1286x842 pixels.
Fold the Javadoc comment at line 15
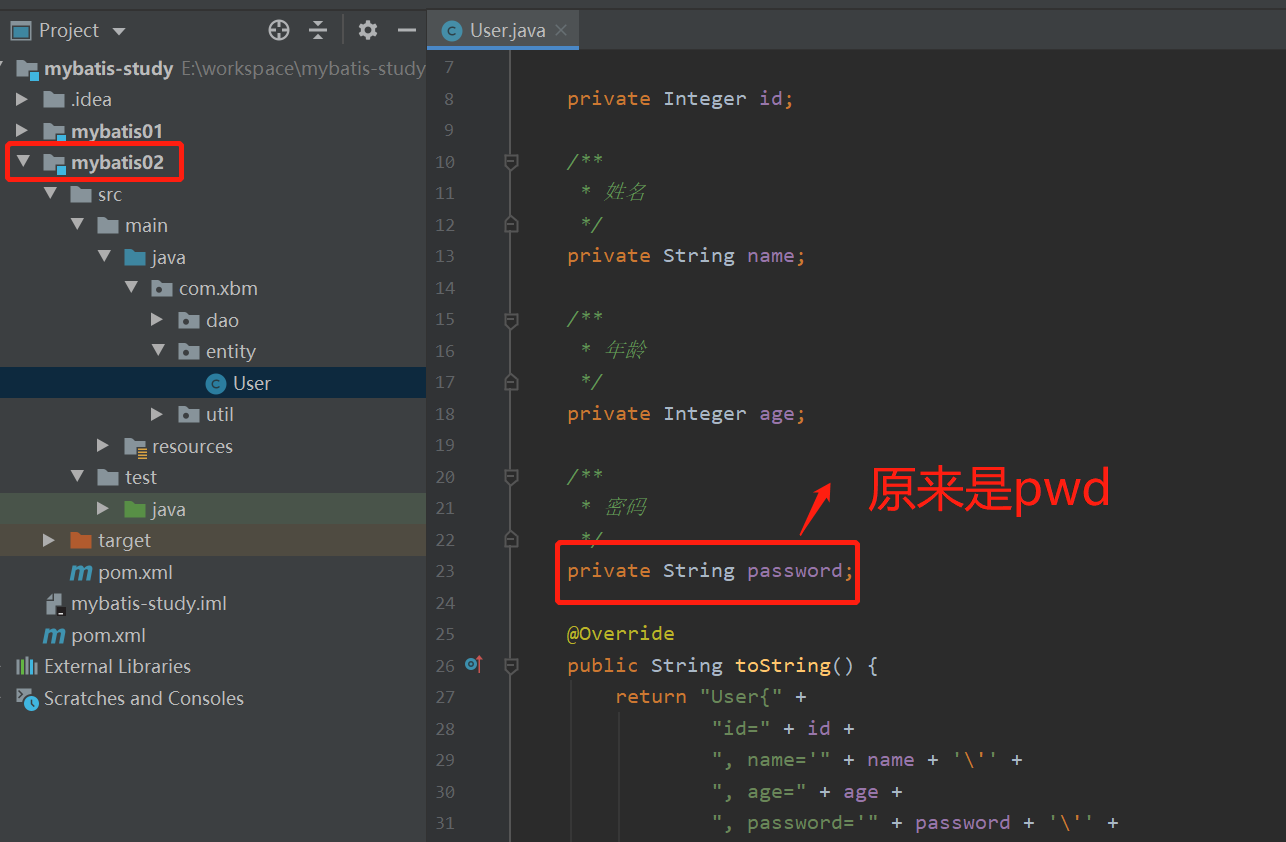[x=511, y=319]
